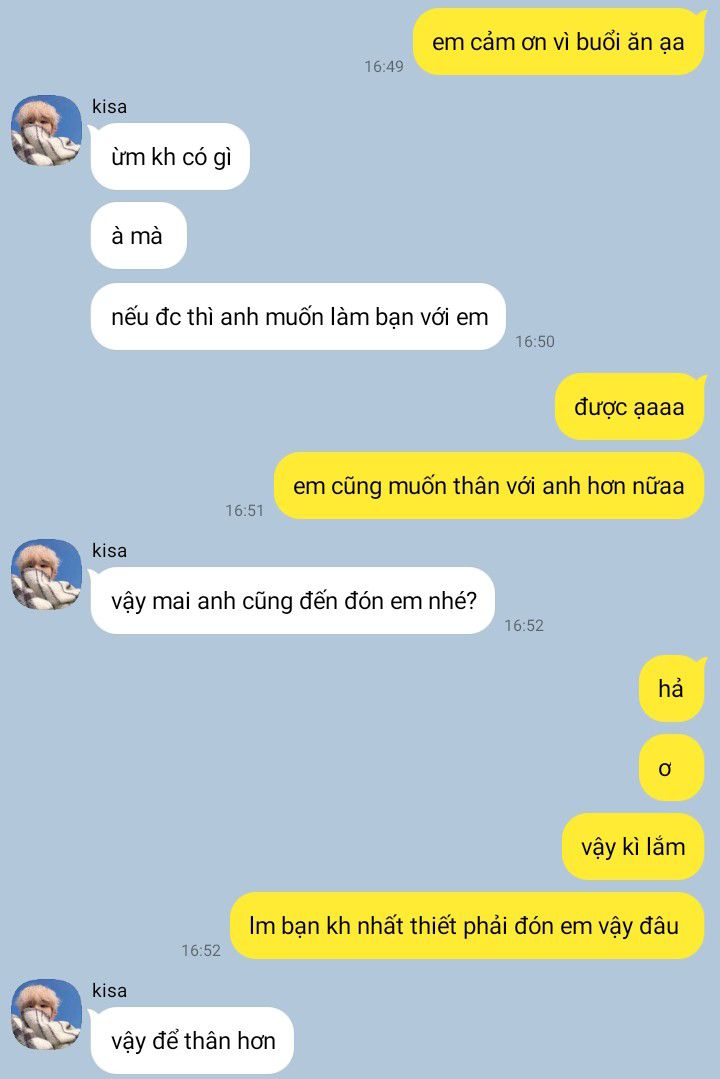Click the kisa name above "vậy để thân hơn"
Viewport: 720px width, 1079px height.
tap(109, 990)
